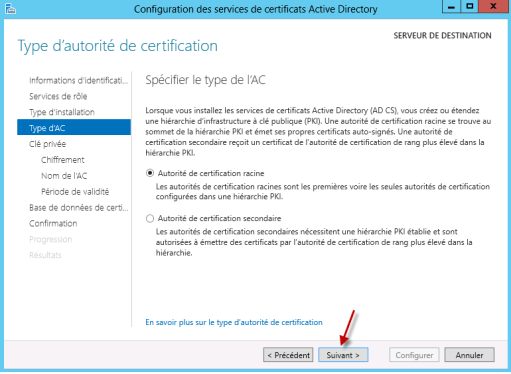Open the Type d'installation step
Viewport: 511px width, 374px height.
tap(62, 112)
